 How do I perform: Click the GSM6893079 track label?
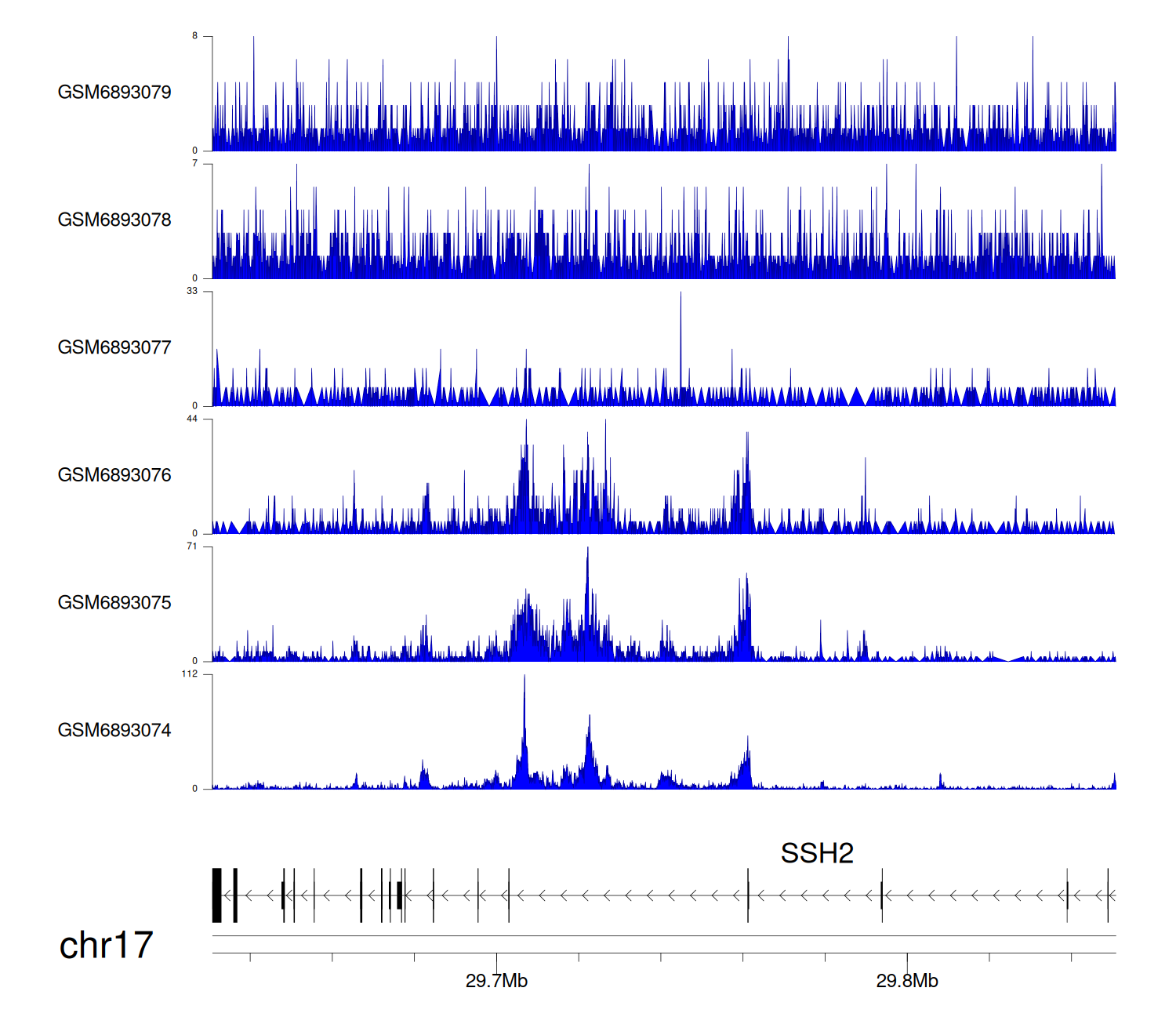114,93
